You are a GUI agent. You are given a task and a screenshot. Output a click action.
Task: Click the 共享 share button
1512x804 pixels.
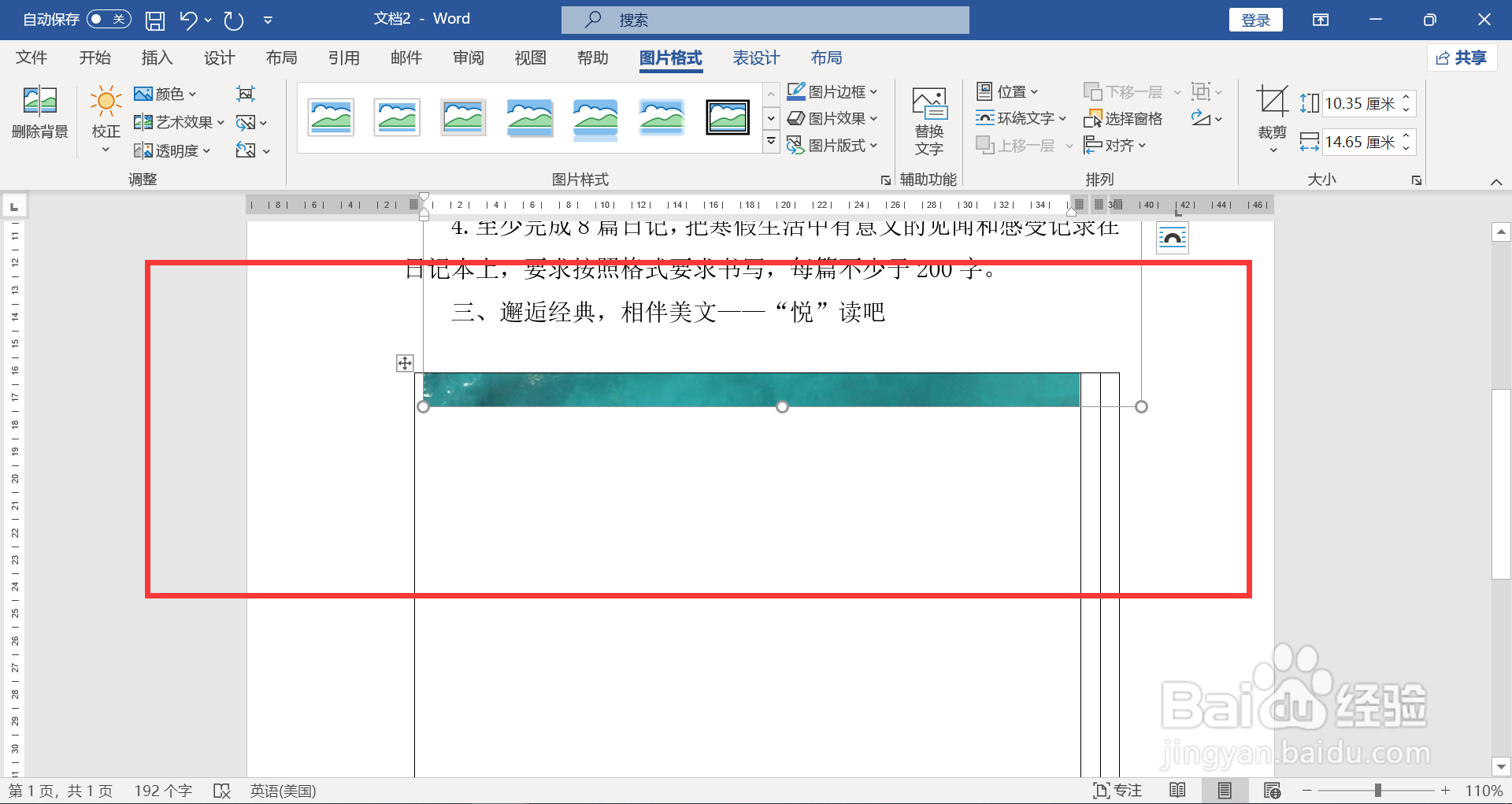click(1462, 57)
